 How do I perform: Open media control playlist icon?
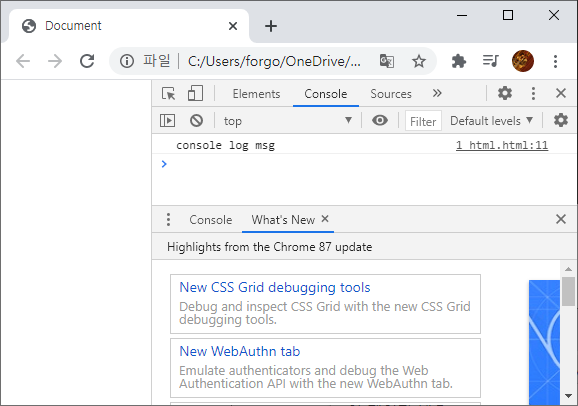pyautogui.click(x=491, y=61)
